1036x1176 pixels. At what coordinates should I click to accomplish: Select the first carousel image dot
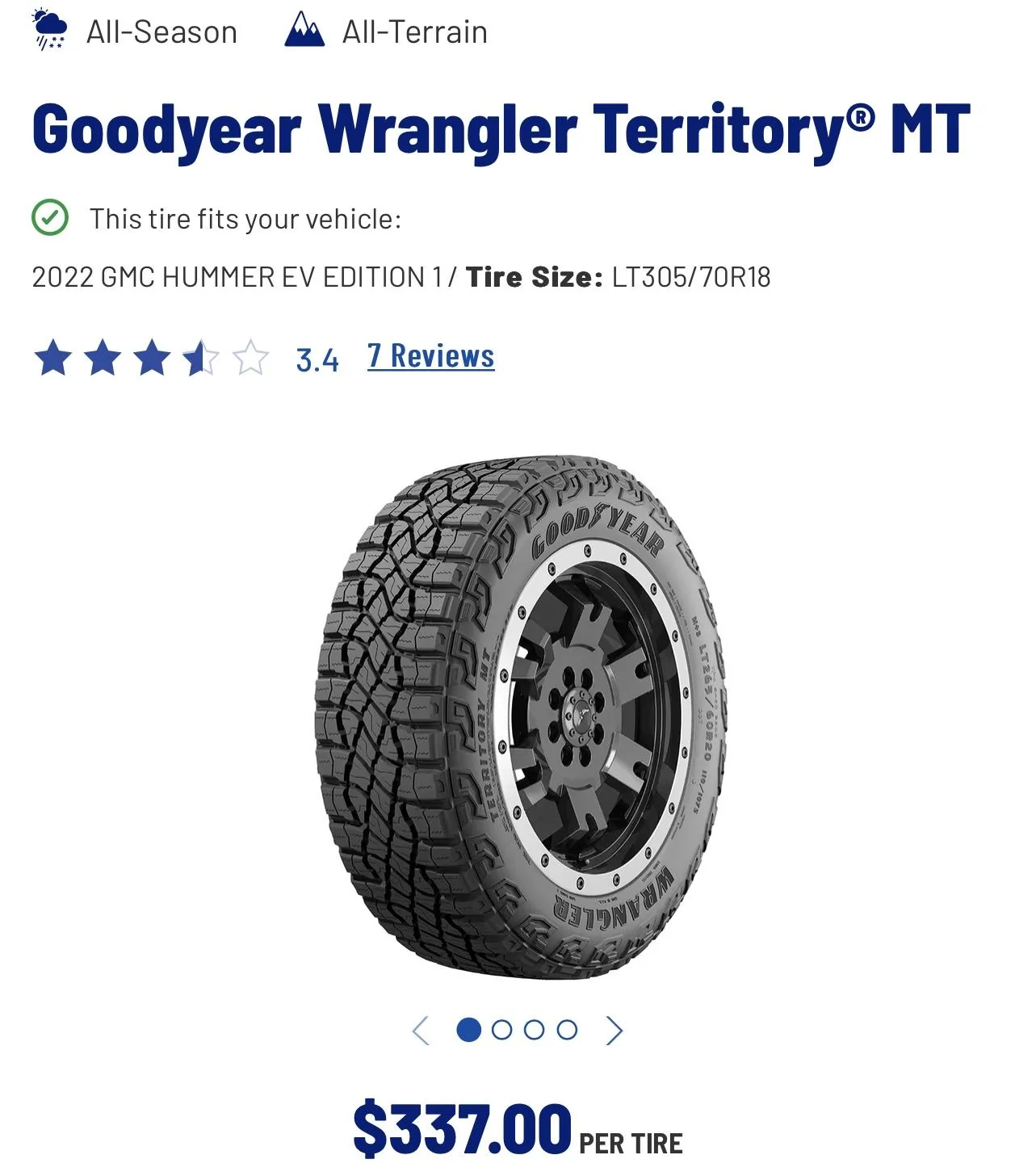(x=469, y=1030)
